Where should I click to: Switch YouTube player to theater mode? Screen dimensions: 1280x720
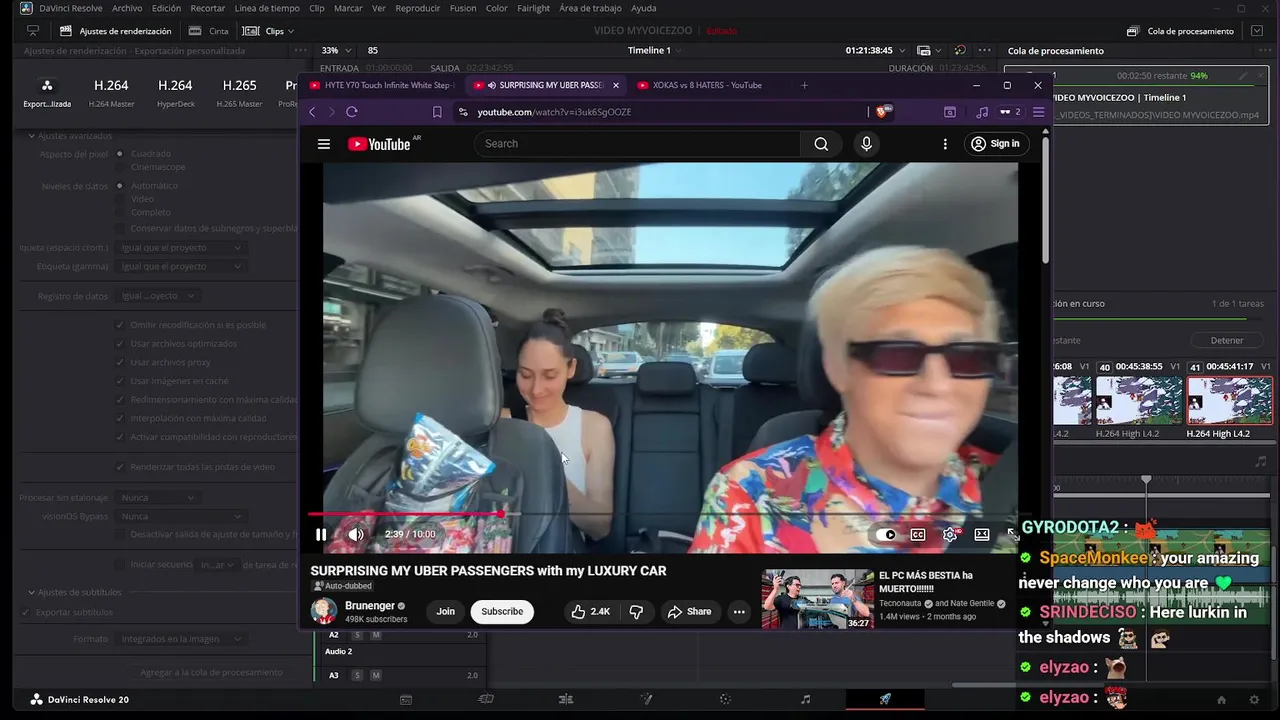click(982, 534)
